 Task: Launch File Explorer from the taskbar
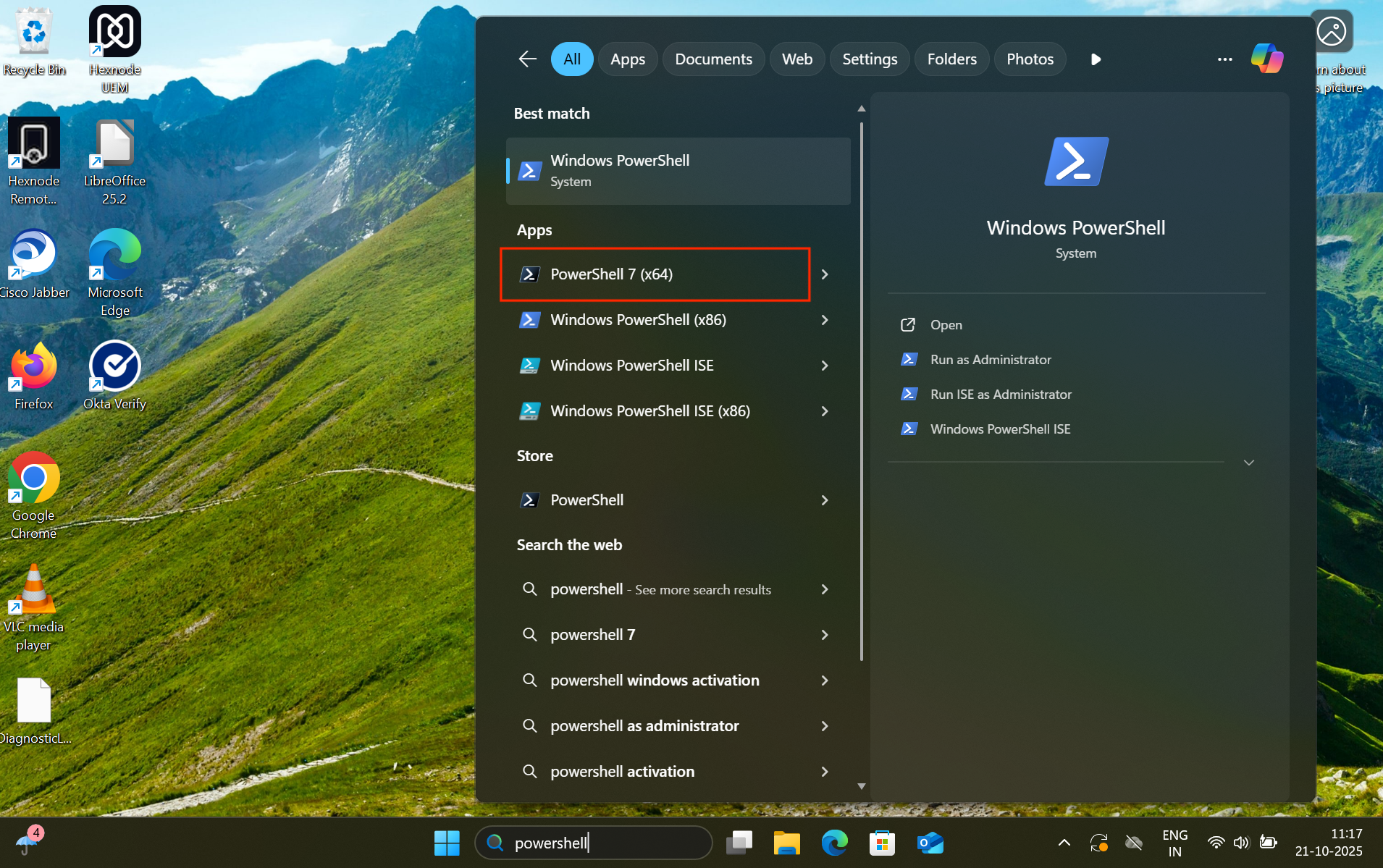[x=786, y=843]
